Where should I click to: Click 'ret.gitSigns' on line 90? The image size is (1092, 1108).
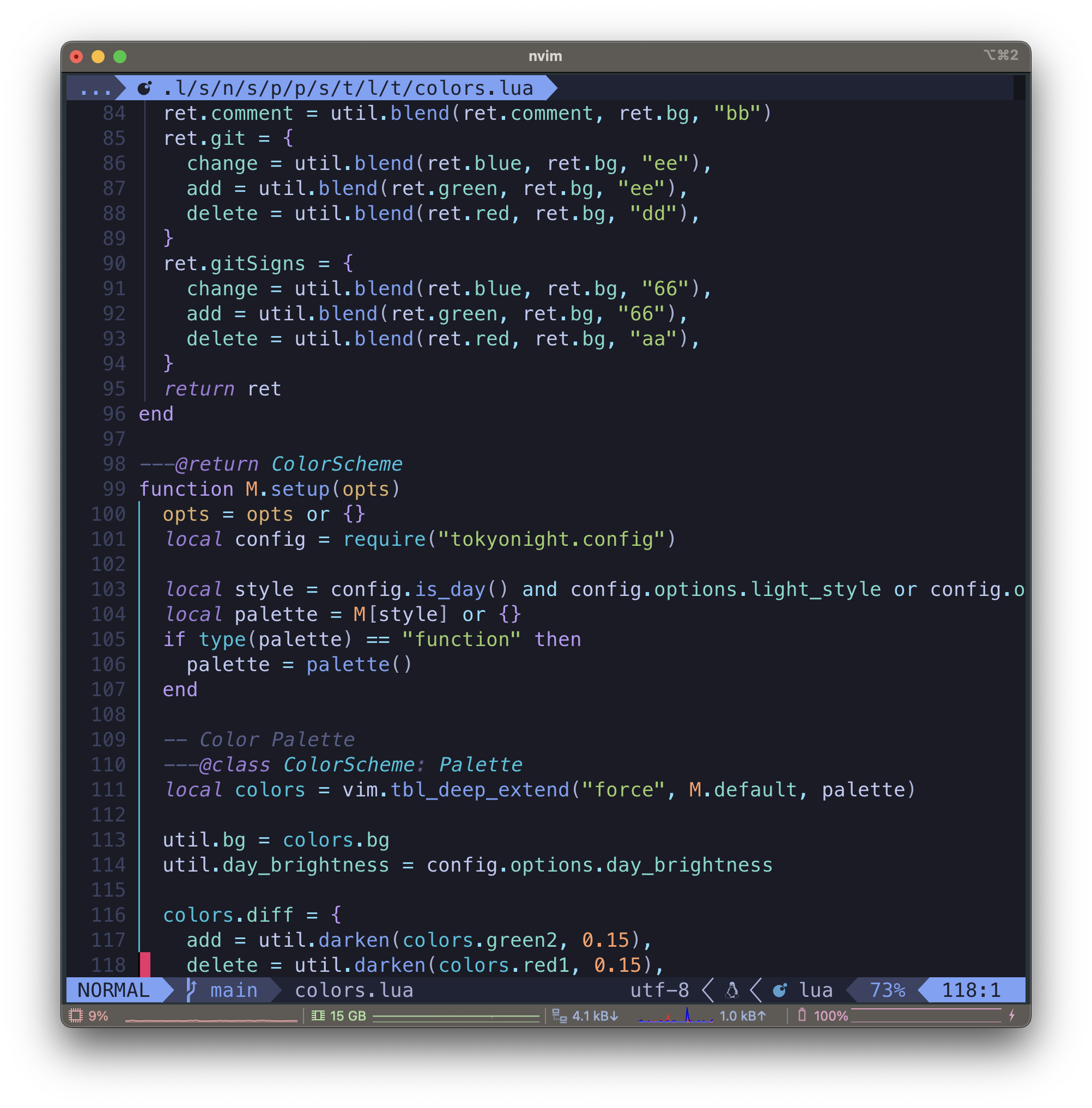[x=234, y=264]
